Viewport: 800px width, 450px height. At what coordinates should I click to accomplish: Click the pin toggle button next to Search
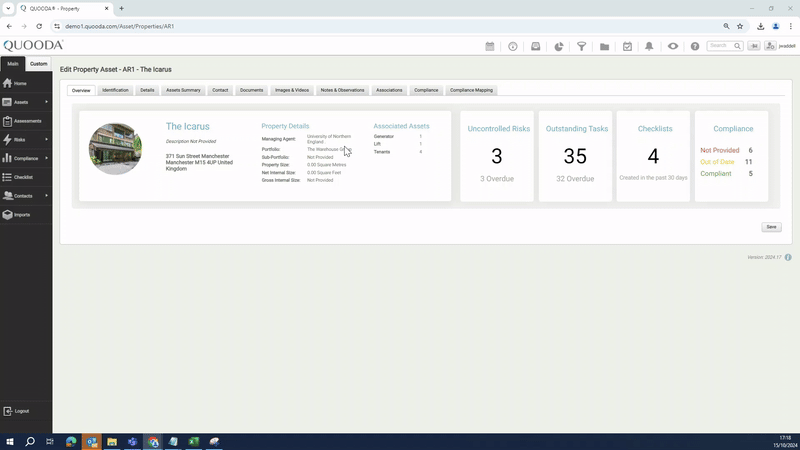(x=754, y=46)
